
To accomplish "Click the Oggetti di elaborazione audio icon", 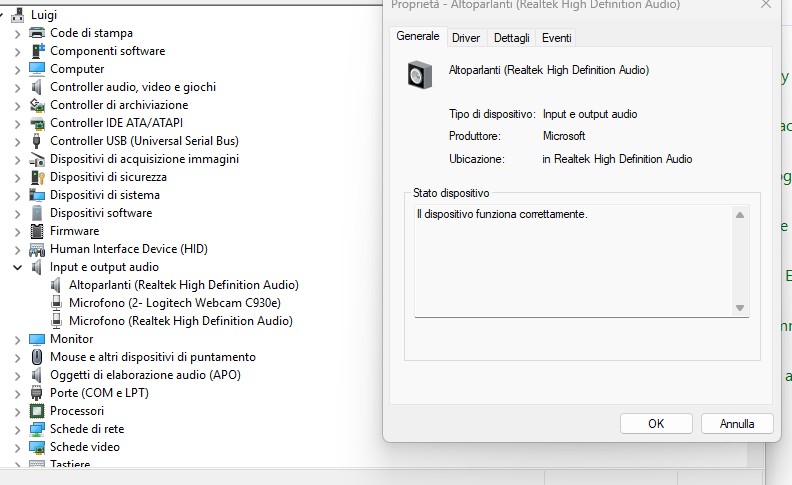I will [37, 375].
